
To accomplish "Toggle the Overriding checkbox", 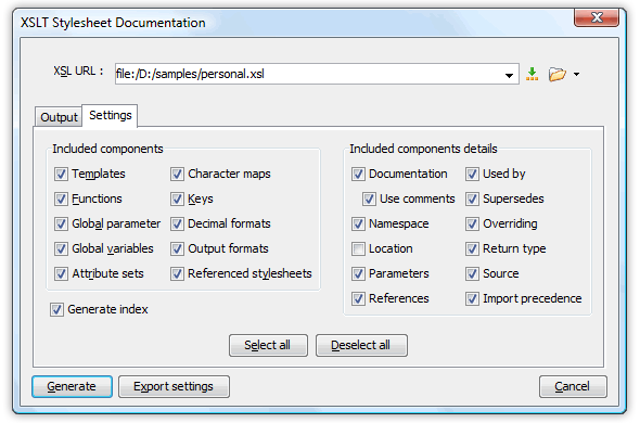I will click(x=472, y=224).
